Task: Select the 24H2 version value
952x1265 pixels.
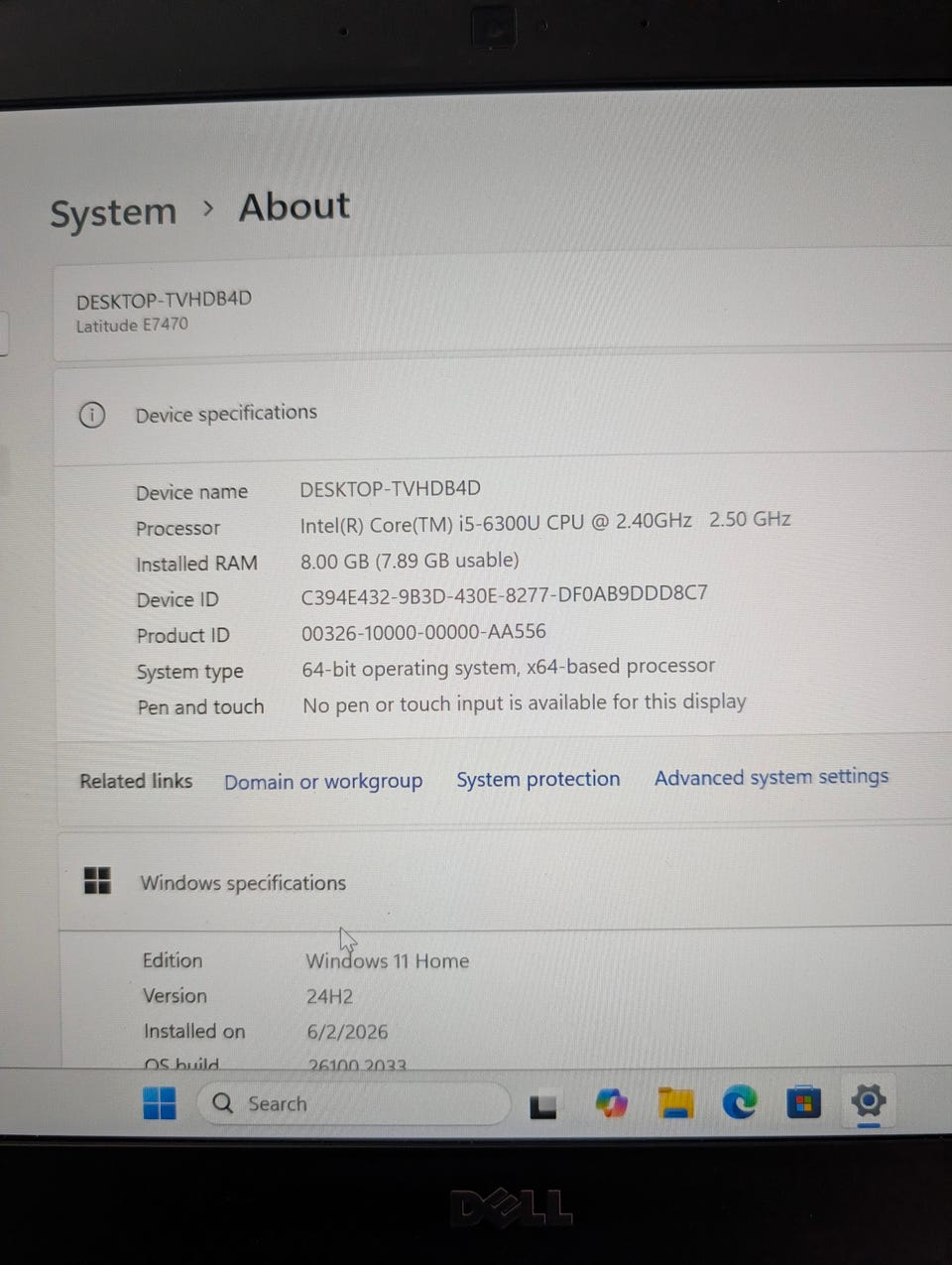Action: (329, 996)
